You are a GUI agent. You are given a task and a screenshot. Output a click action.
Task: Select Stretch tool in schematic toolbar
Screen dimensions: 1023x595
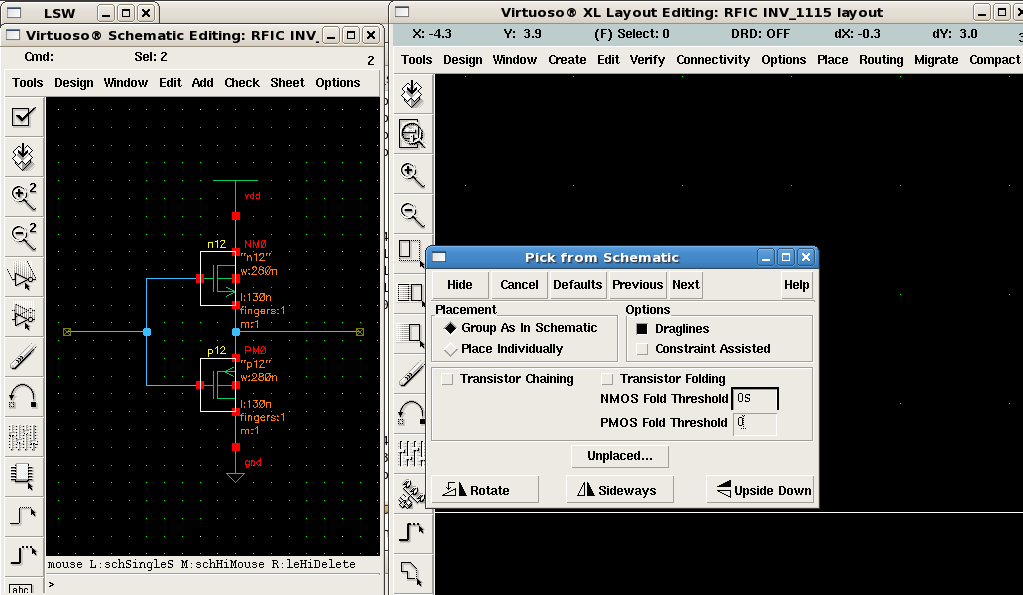24,277
